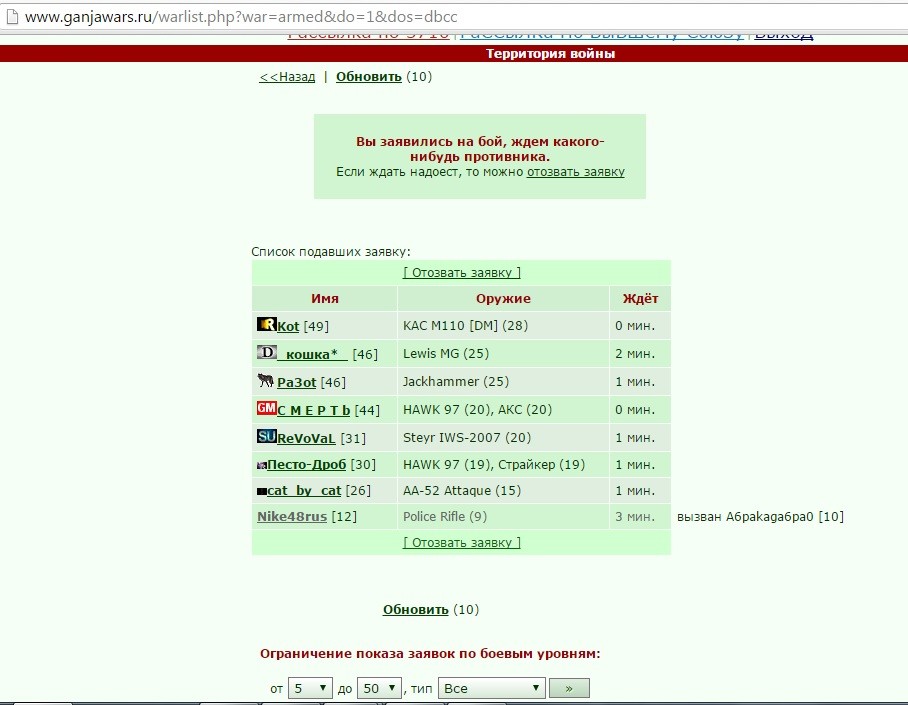
Task: Click the Ждёт column header
Action: [640, 298]
